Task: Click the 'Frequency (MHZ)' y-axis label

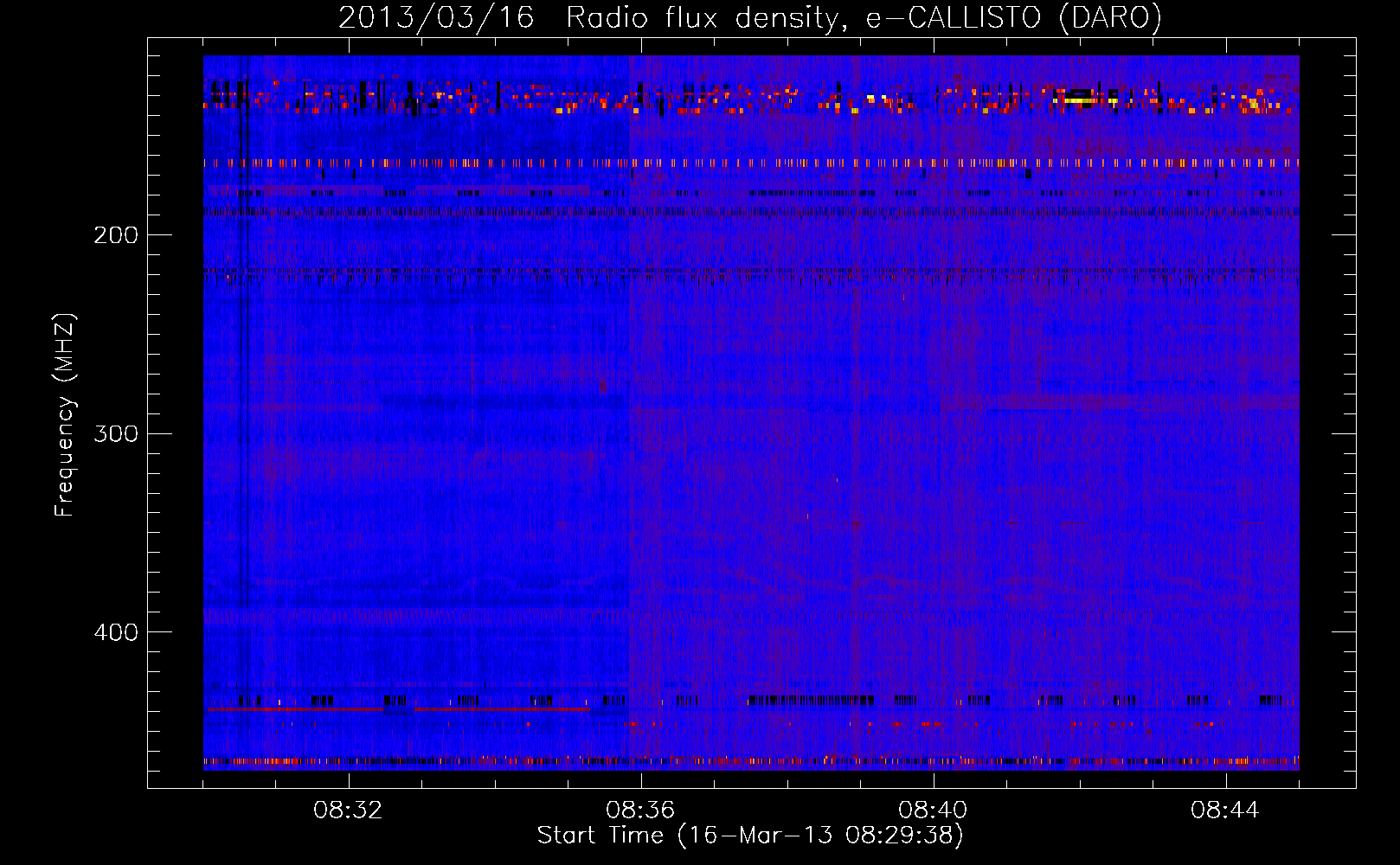Action: [x=65, y=415]
